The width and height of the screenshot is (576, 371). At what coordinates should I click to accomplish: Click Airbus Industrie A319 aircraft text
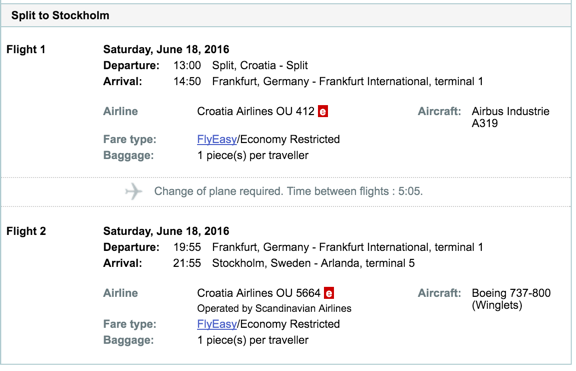point(510,117)
